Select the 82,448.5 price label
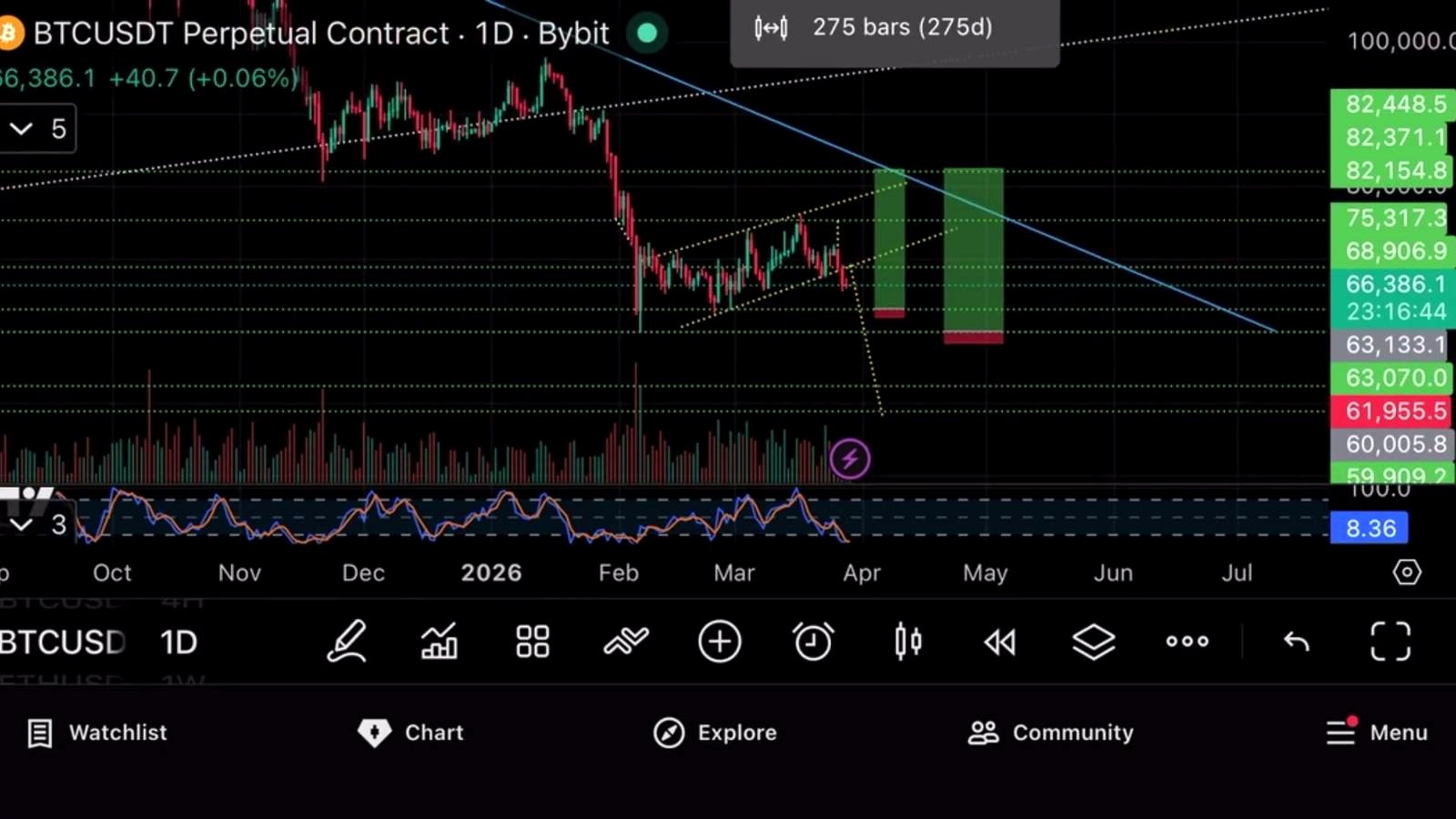This screenshot has height=819, width=1456. [1393, 105]
